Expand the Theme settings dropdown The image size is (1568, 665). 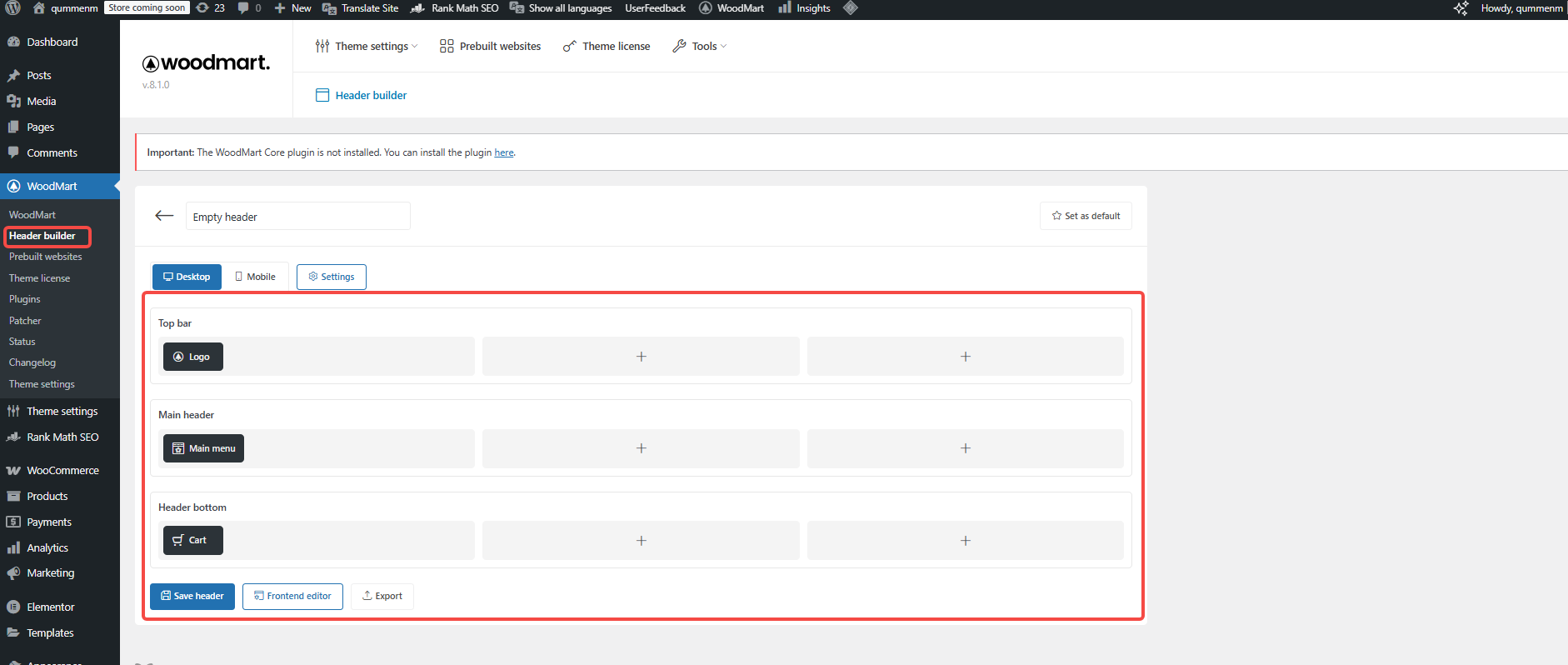[x=366, y=47]
